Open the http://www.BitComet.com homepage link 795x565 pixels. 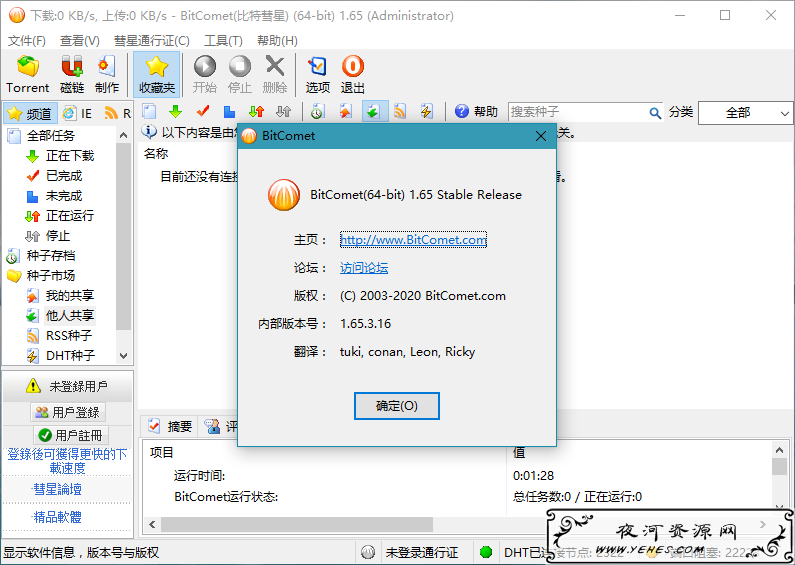413,240
